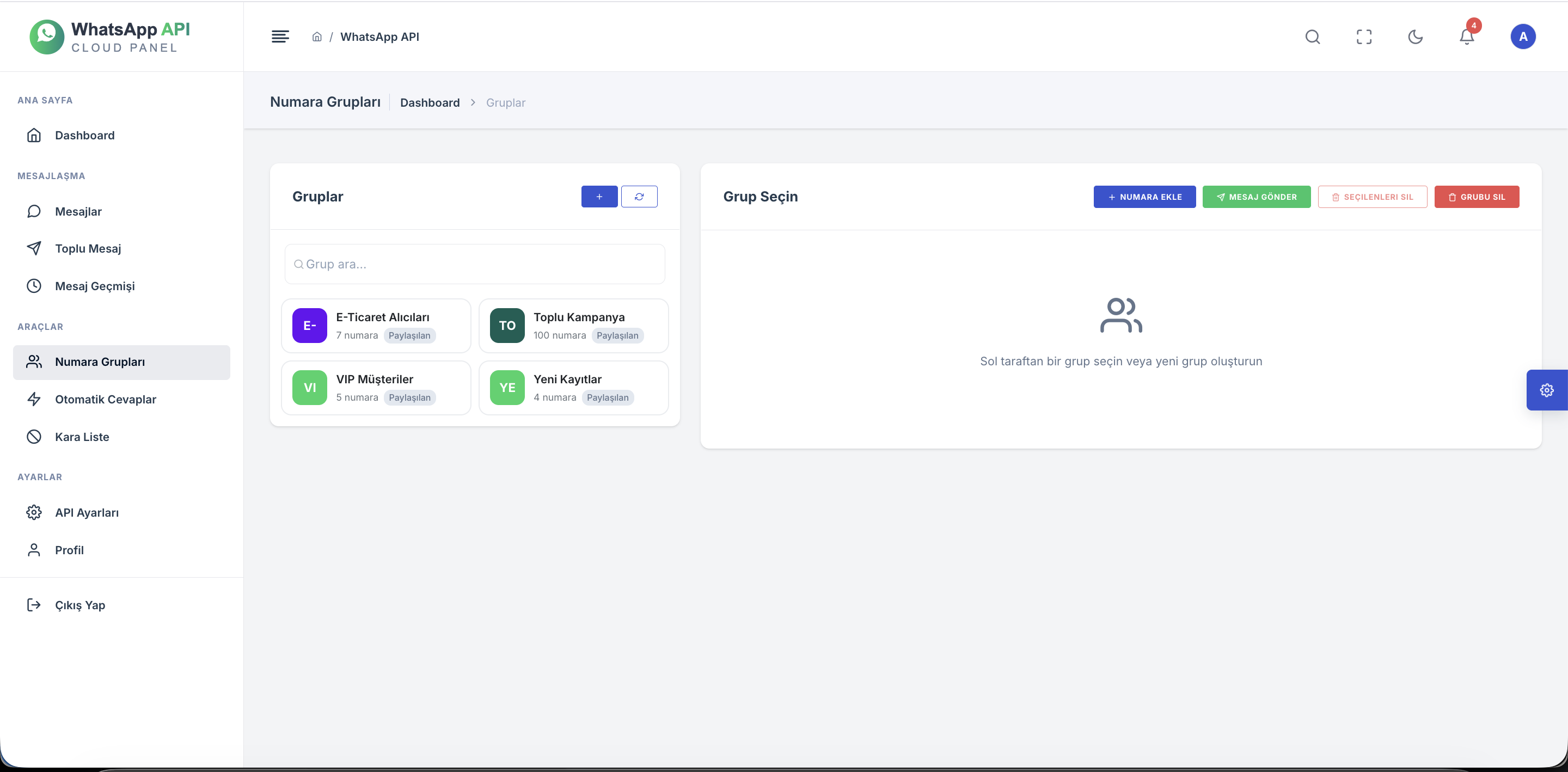Viewport: 1568px width, 772px height.
Task: Click the Profil person icon
Action: tap(34, 550)
